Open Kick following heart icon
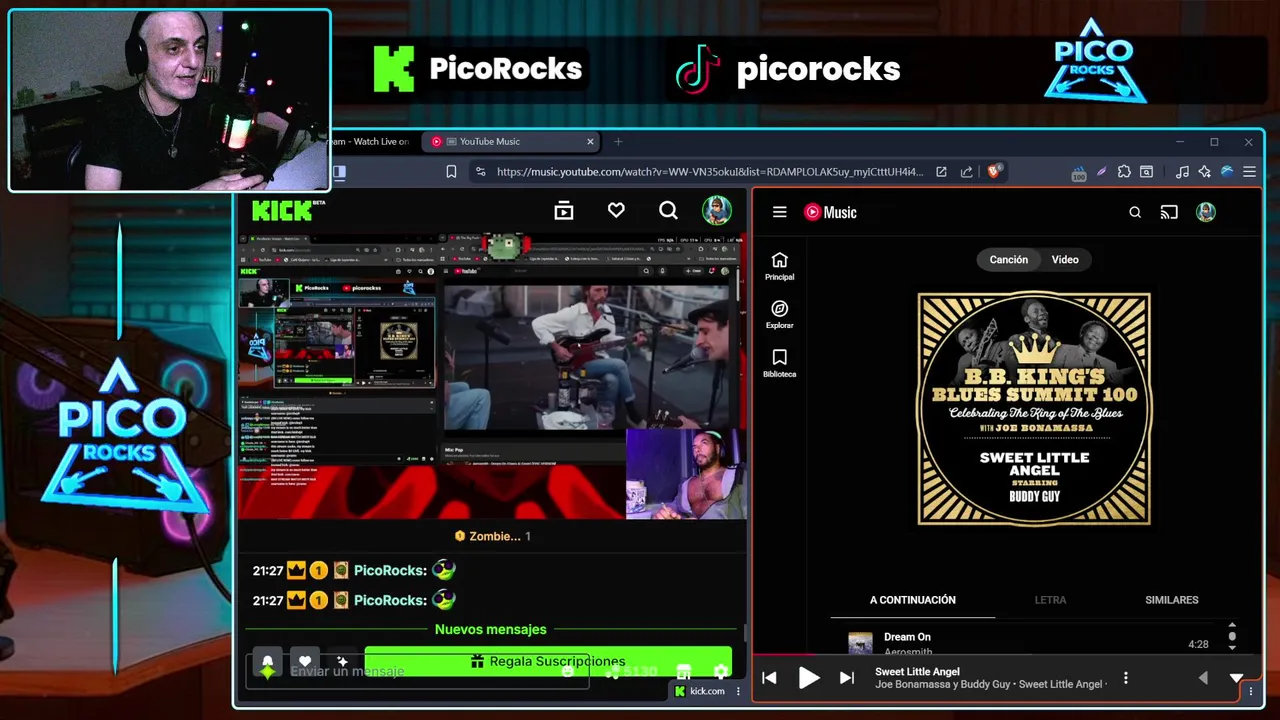The height and width of the screenshot is (720, 1280). [616, 210]
